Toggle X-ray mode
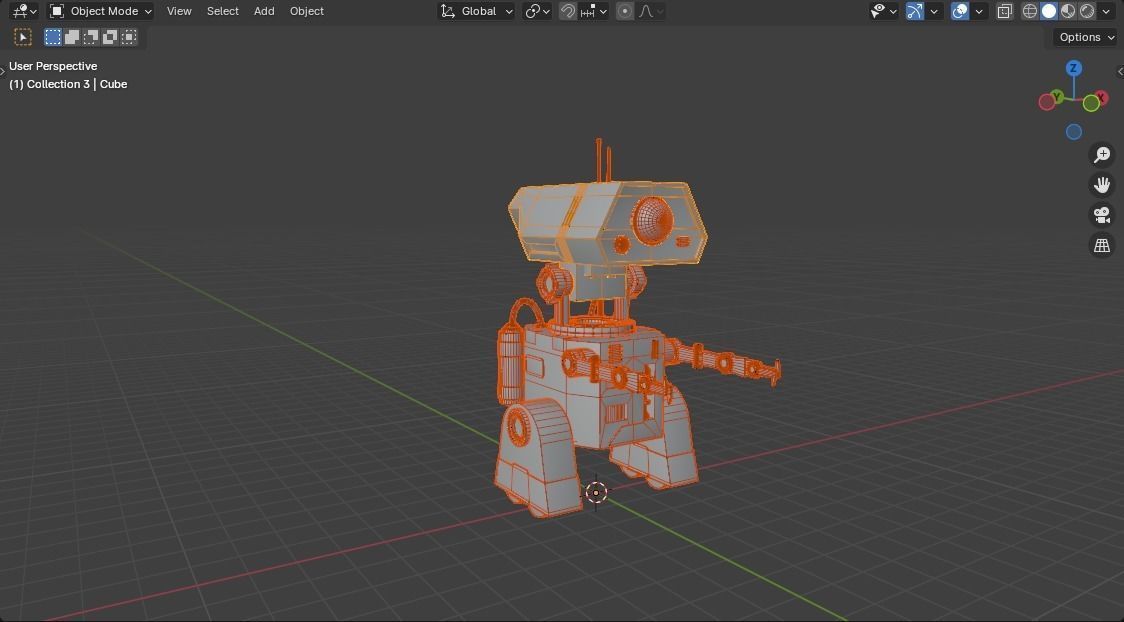Viewport: 1124px width, 622px height. tap(1005, 11)
